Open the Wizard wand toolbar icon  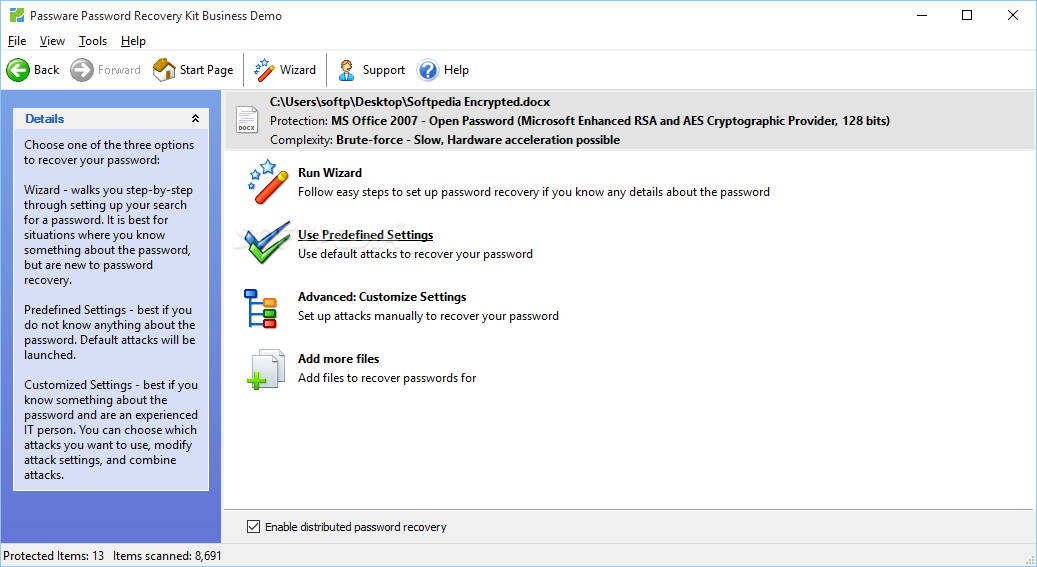(265, 69)
